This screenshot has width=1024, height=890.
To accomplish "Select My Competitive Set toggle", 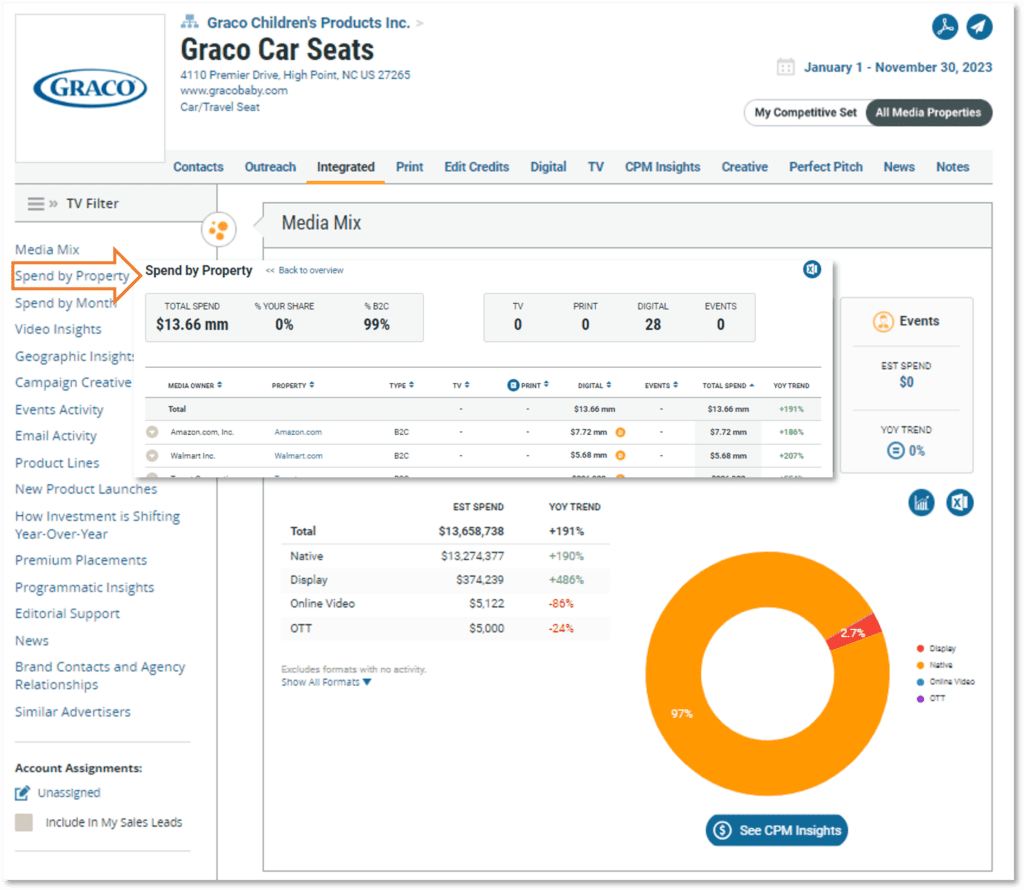I will (x=805, y=113).
